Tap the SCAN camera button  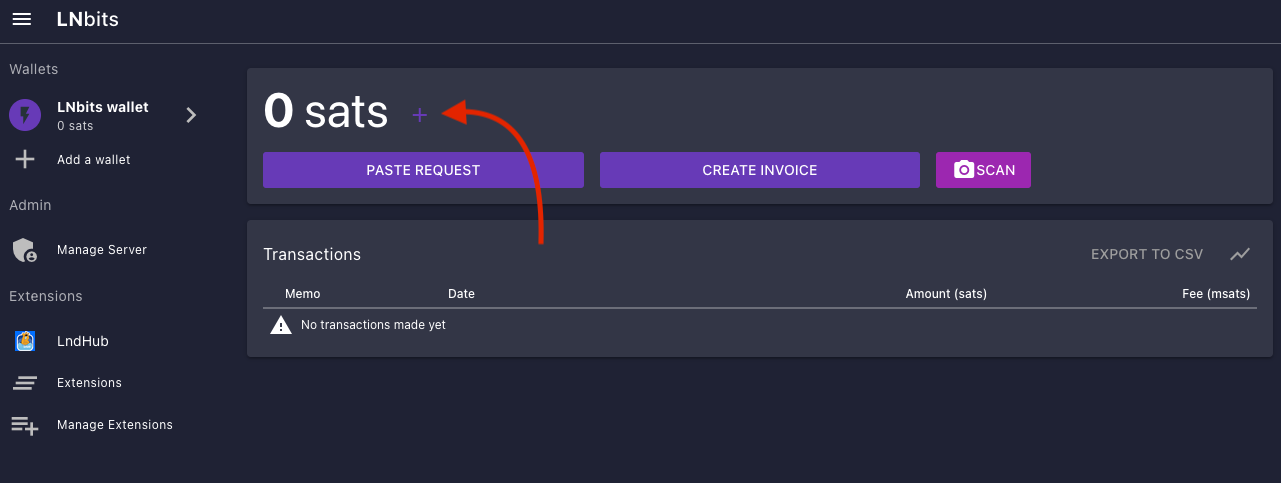pos(983,170)
